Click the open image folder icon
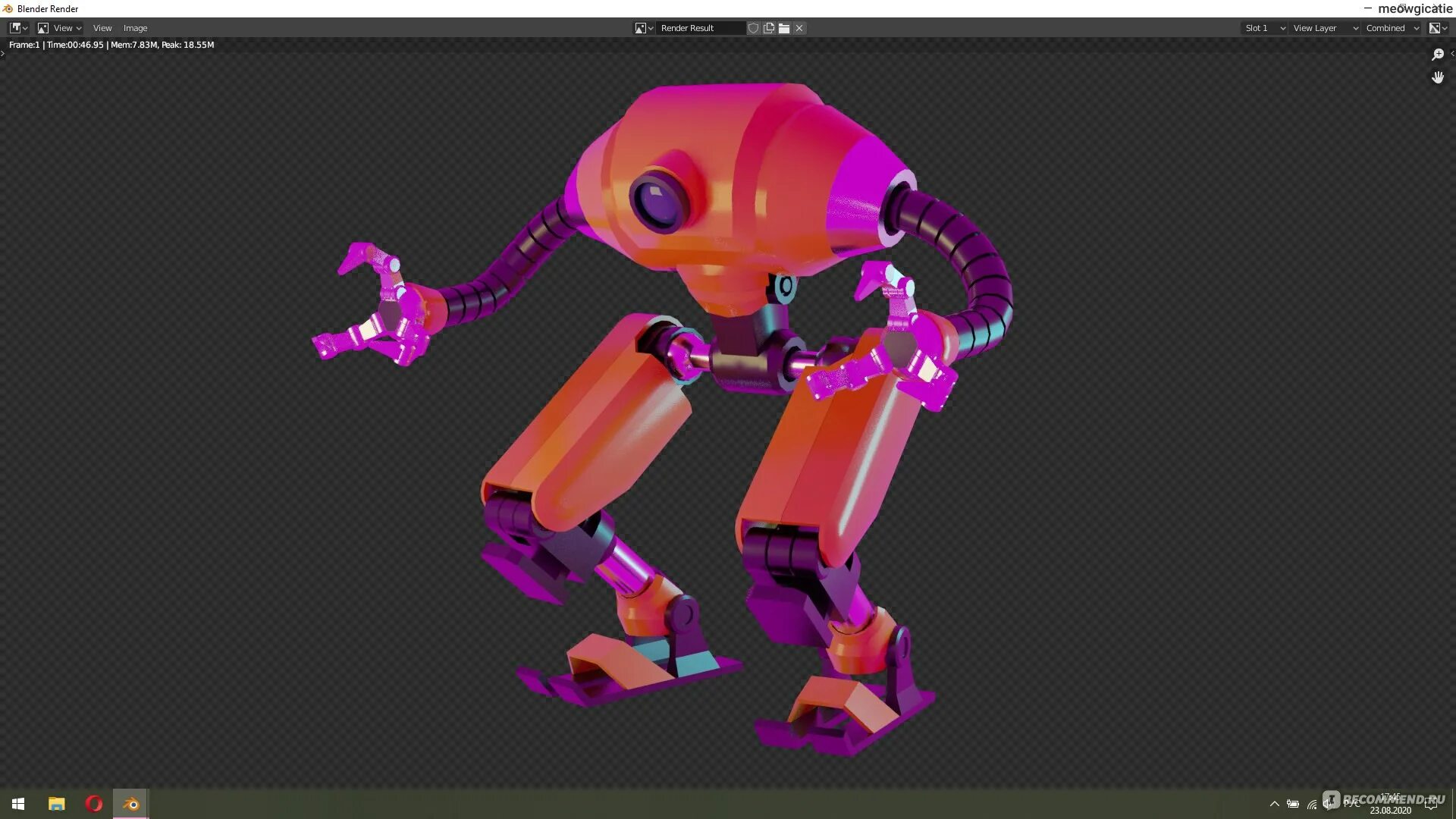 pyautogui.click(x=784, y=28)
